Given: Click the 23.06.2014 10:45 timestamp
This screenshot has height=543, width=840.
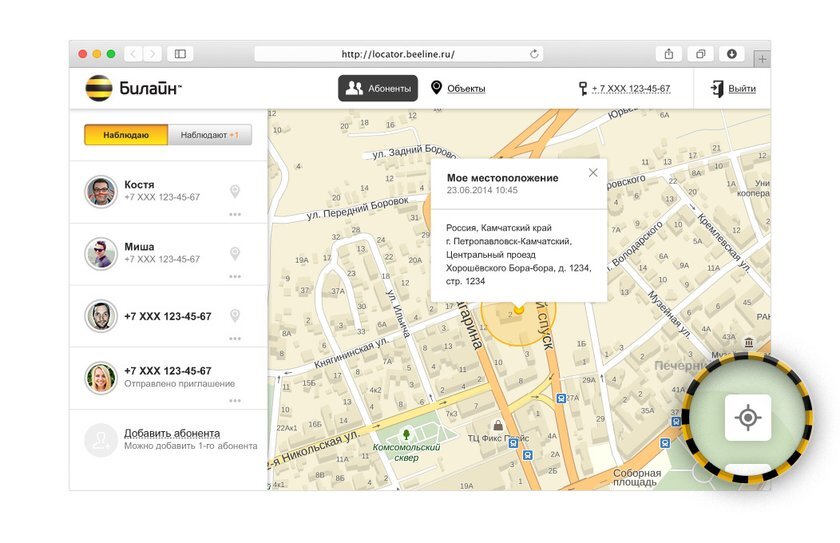Looking at the screenshot, I should (x=482, y=190).
